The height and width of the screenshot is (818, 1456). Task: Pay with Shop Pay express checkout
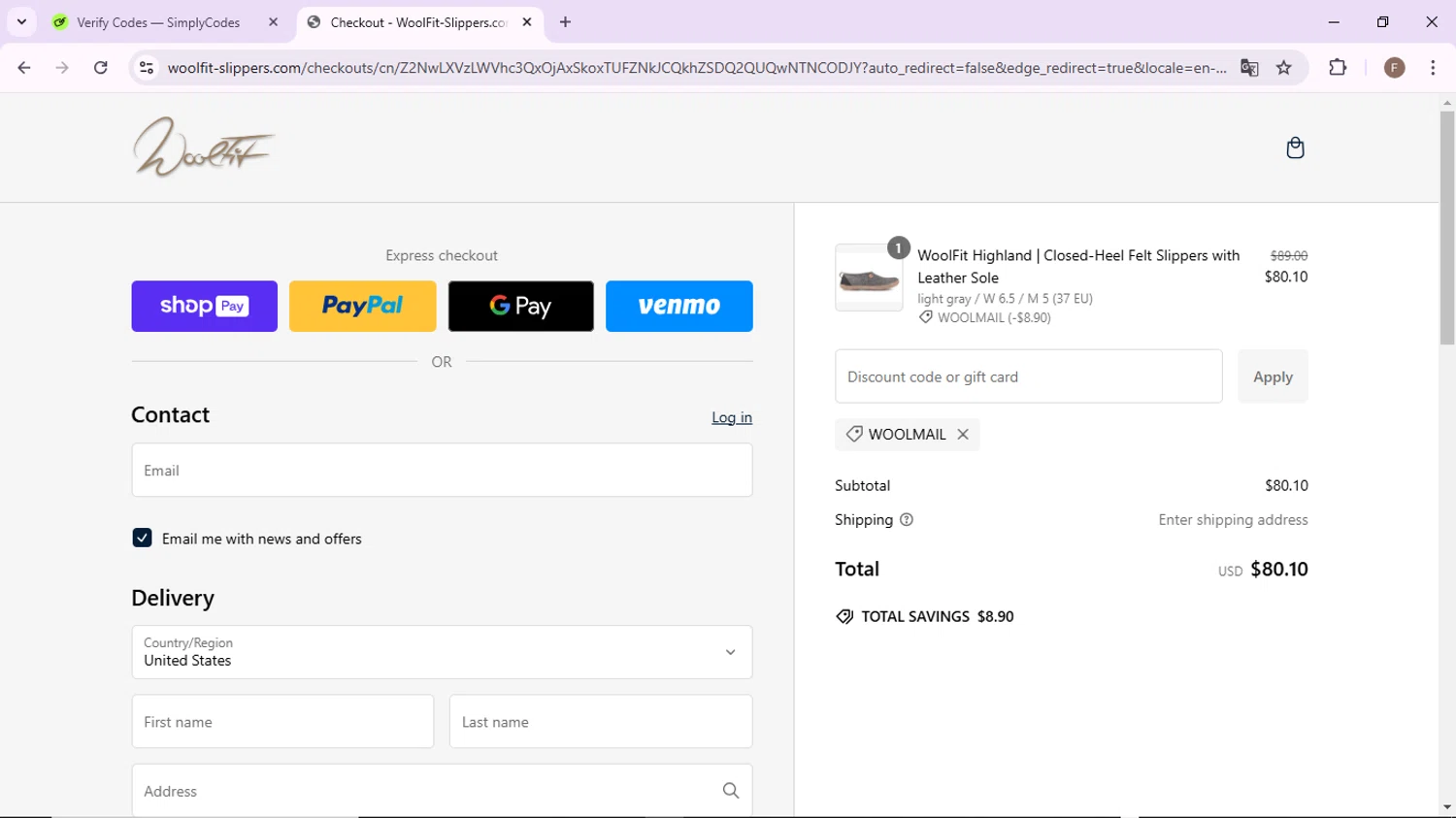pos(205,306)
